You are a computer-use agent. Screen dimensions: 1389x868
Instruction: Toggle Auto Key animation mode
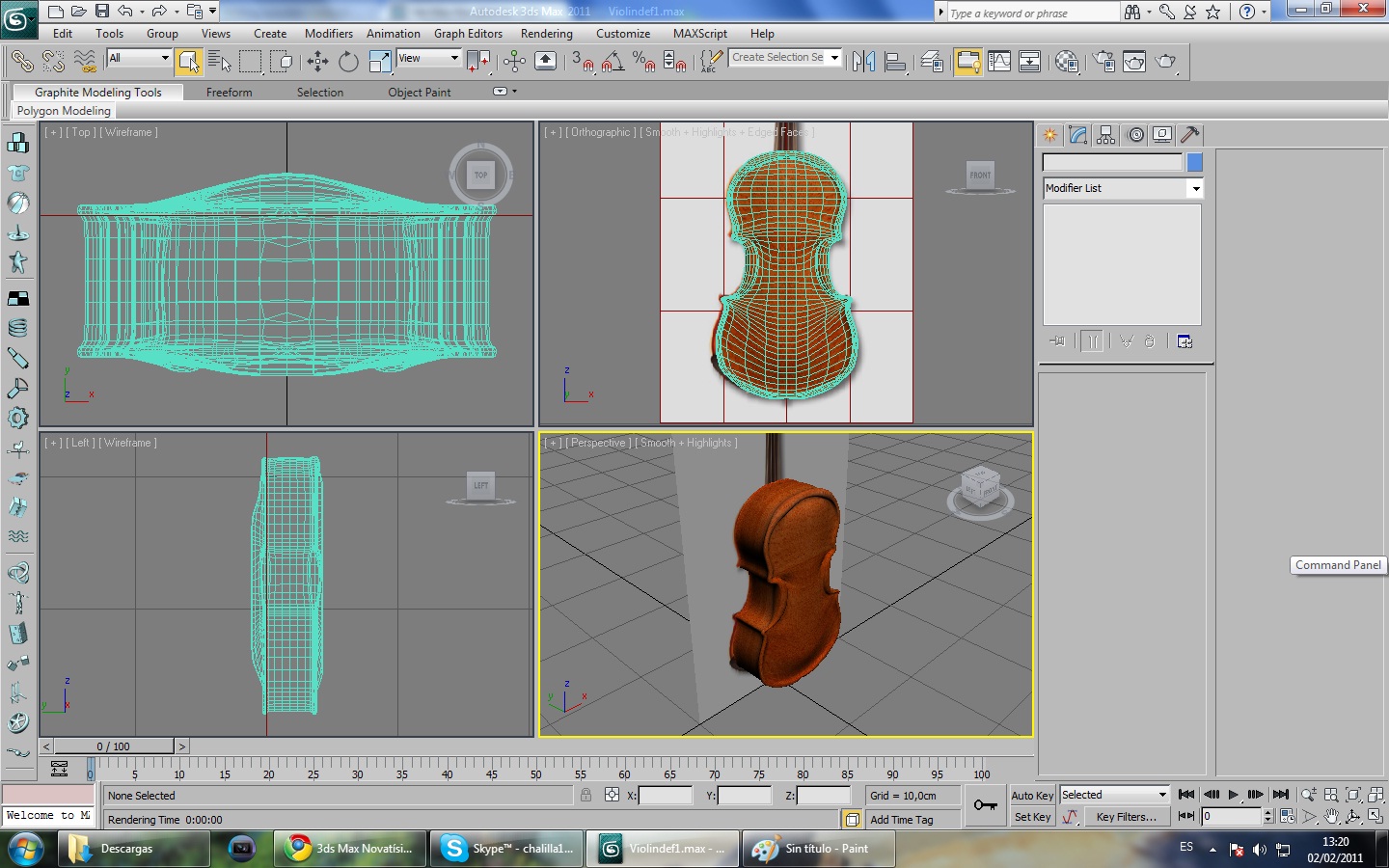[x=1031, y=796]
